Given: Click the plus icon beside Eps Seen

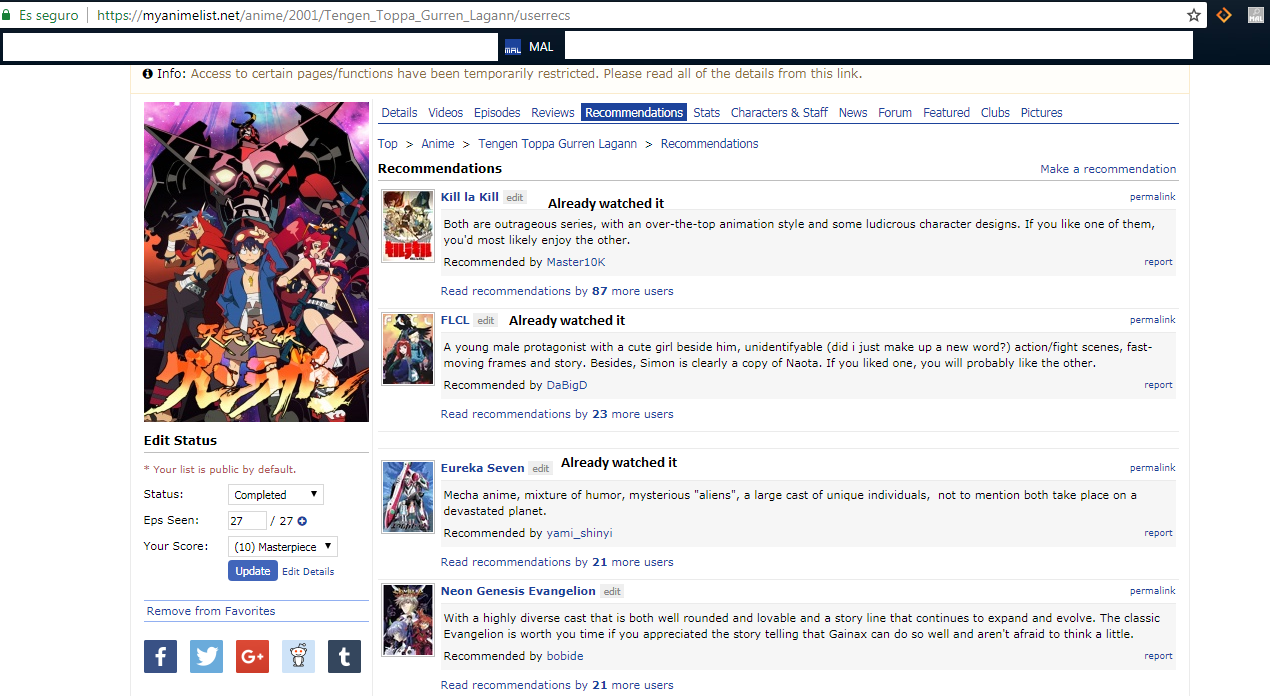Looking at the screenshot, I should (x=302, y=521).
